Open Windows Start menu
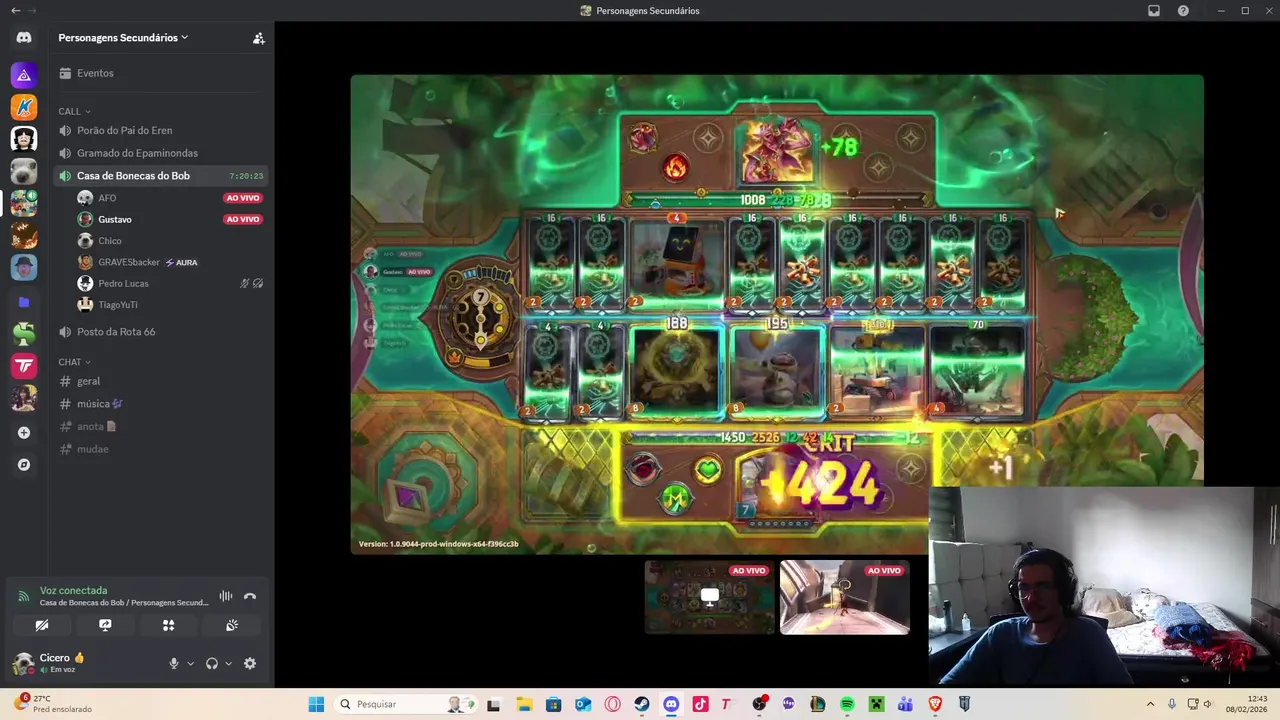 coord(316,704)
